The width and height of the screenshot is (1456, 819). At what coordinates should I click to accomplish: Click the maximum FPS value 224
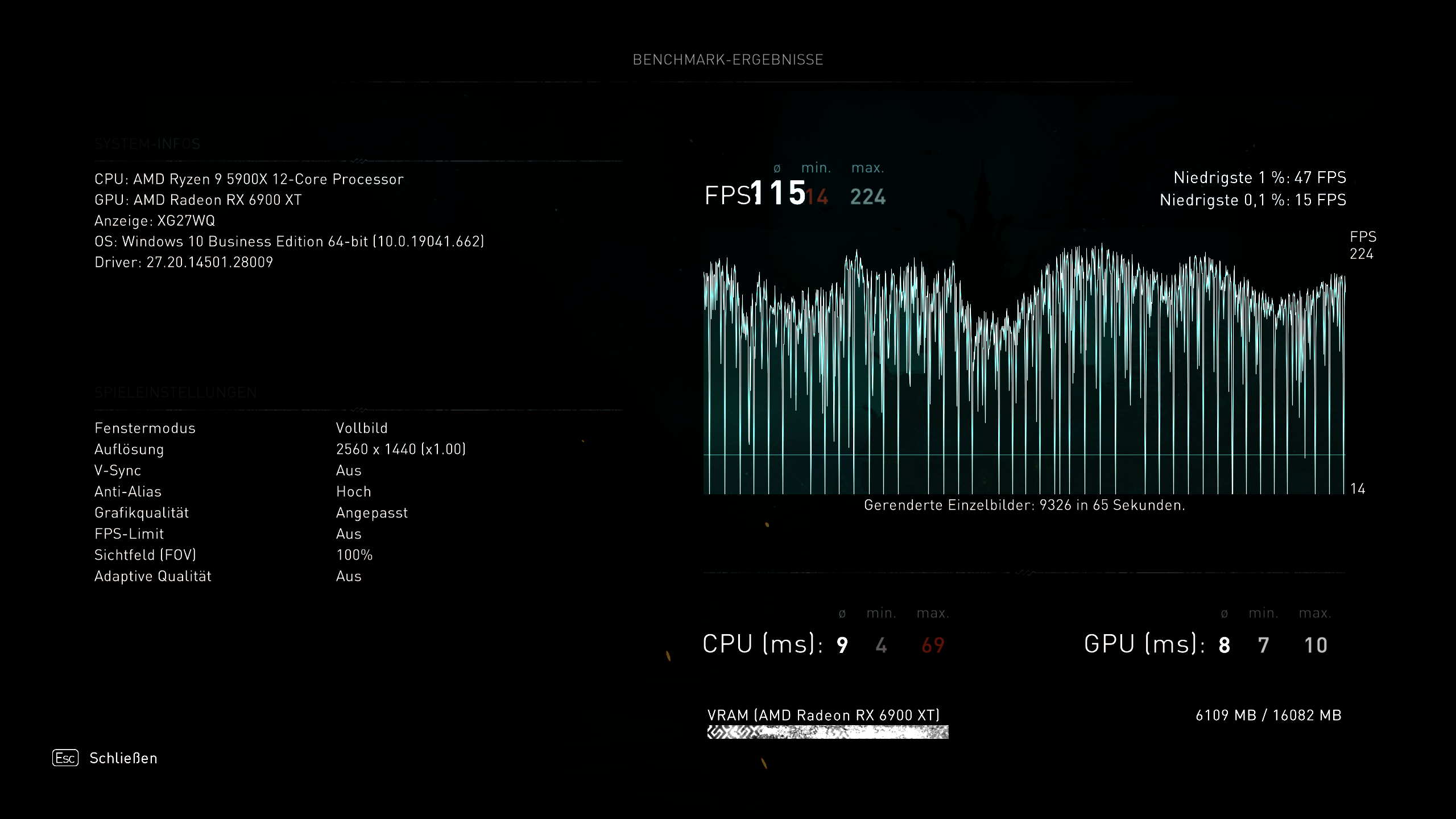point(868,197)
